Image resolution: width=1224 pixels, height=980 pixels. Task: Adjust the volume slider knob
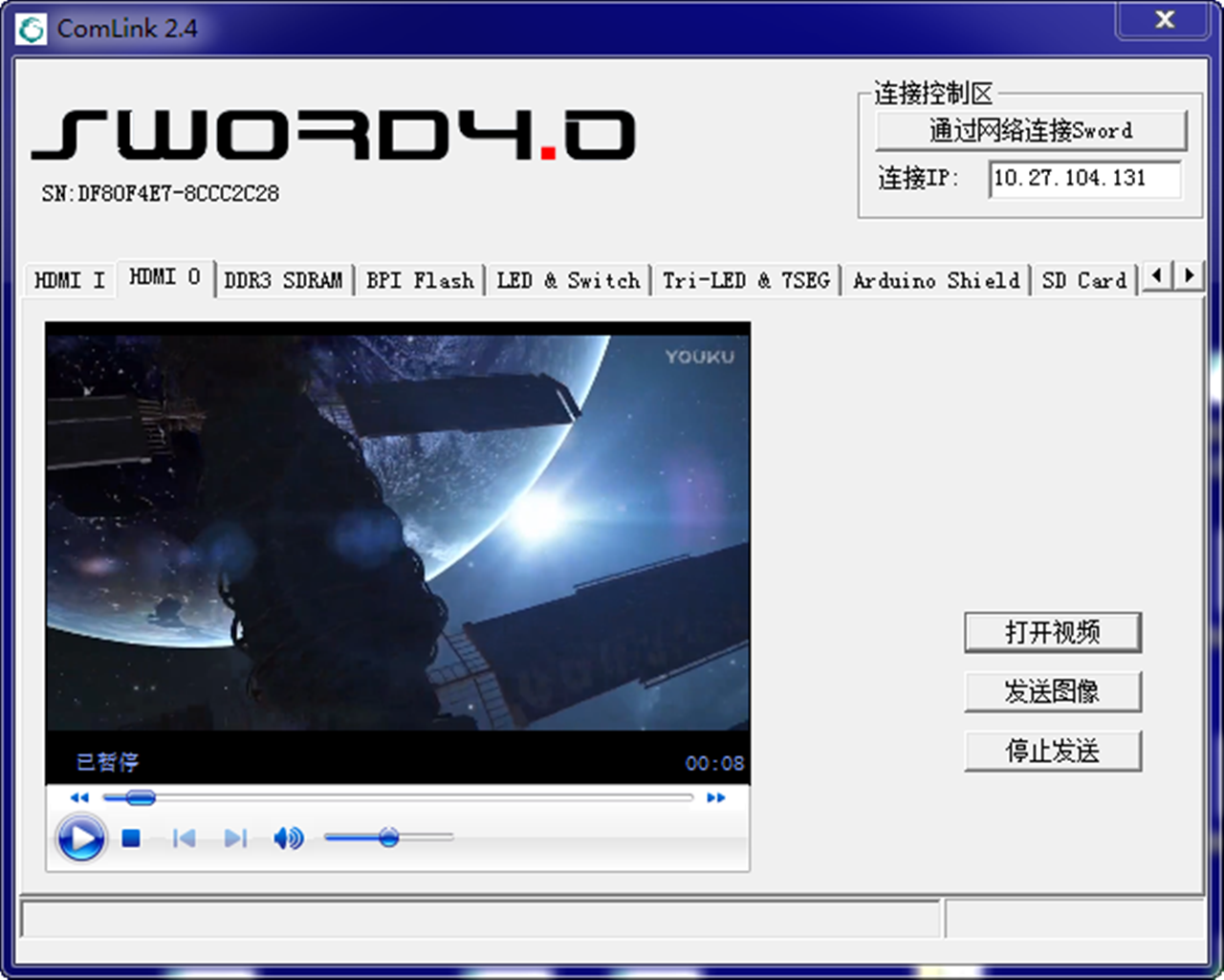(x=388, y=838)
